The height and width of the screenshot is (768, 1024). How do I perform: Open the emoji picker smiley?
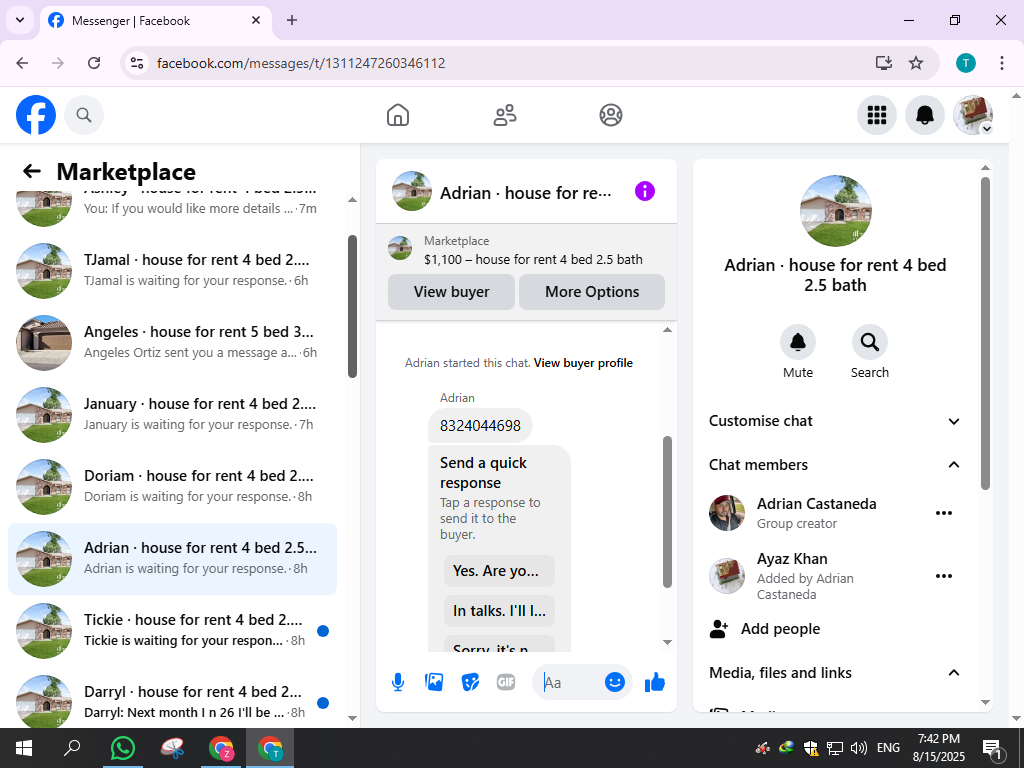coord(615,682)
